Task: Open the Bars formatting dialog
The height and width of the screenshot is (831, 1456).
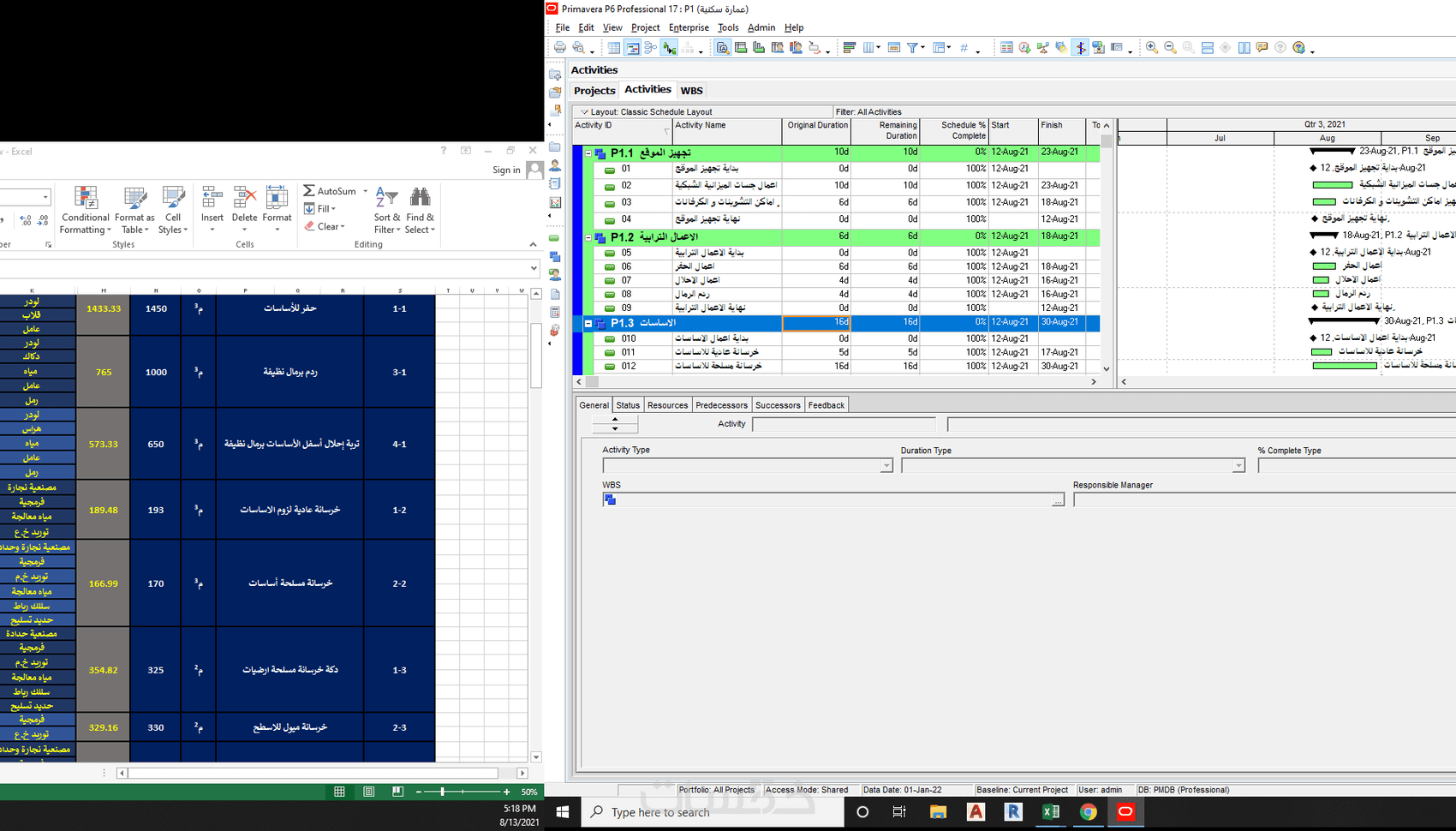Action: [x=850, y=48]
